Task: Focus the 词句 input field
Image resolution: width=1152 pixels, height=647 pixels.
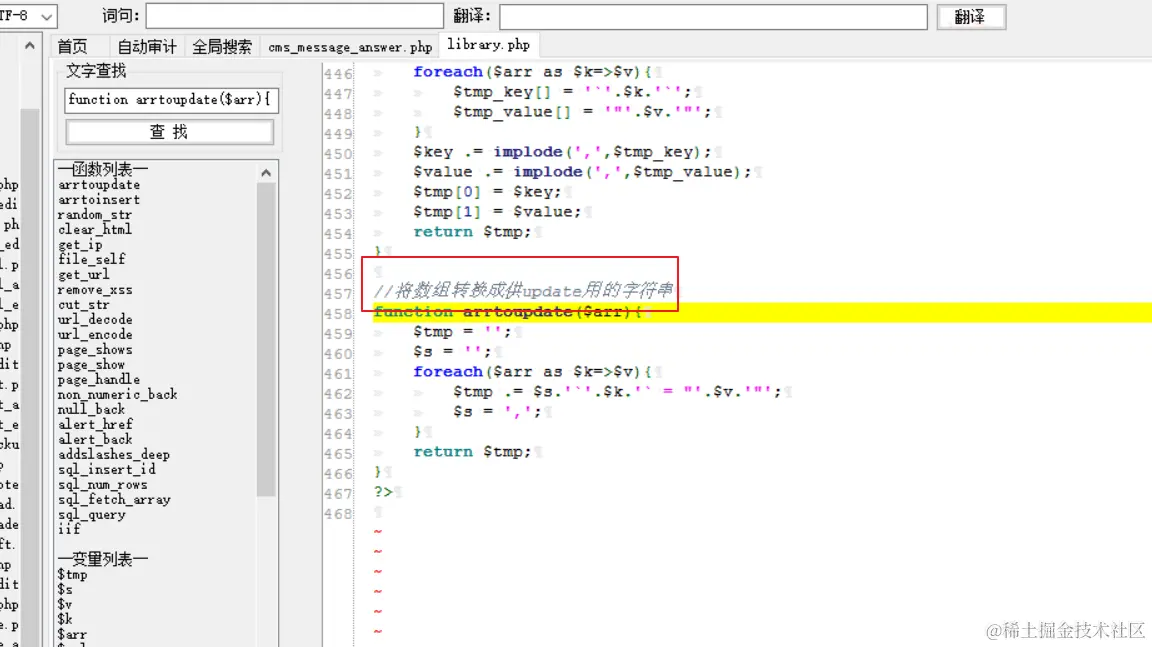Action: (295, 15)
